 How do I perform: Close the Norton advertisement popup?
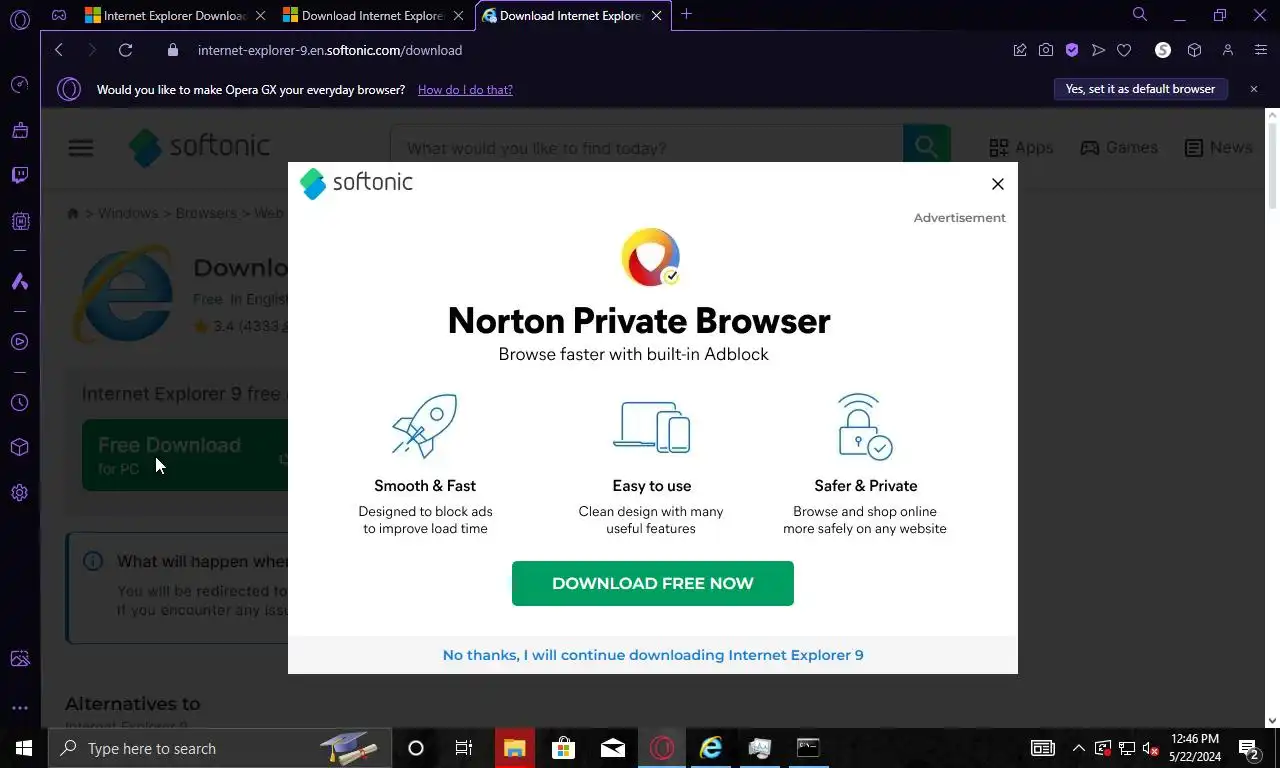click(x=997, y=184)
